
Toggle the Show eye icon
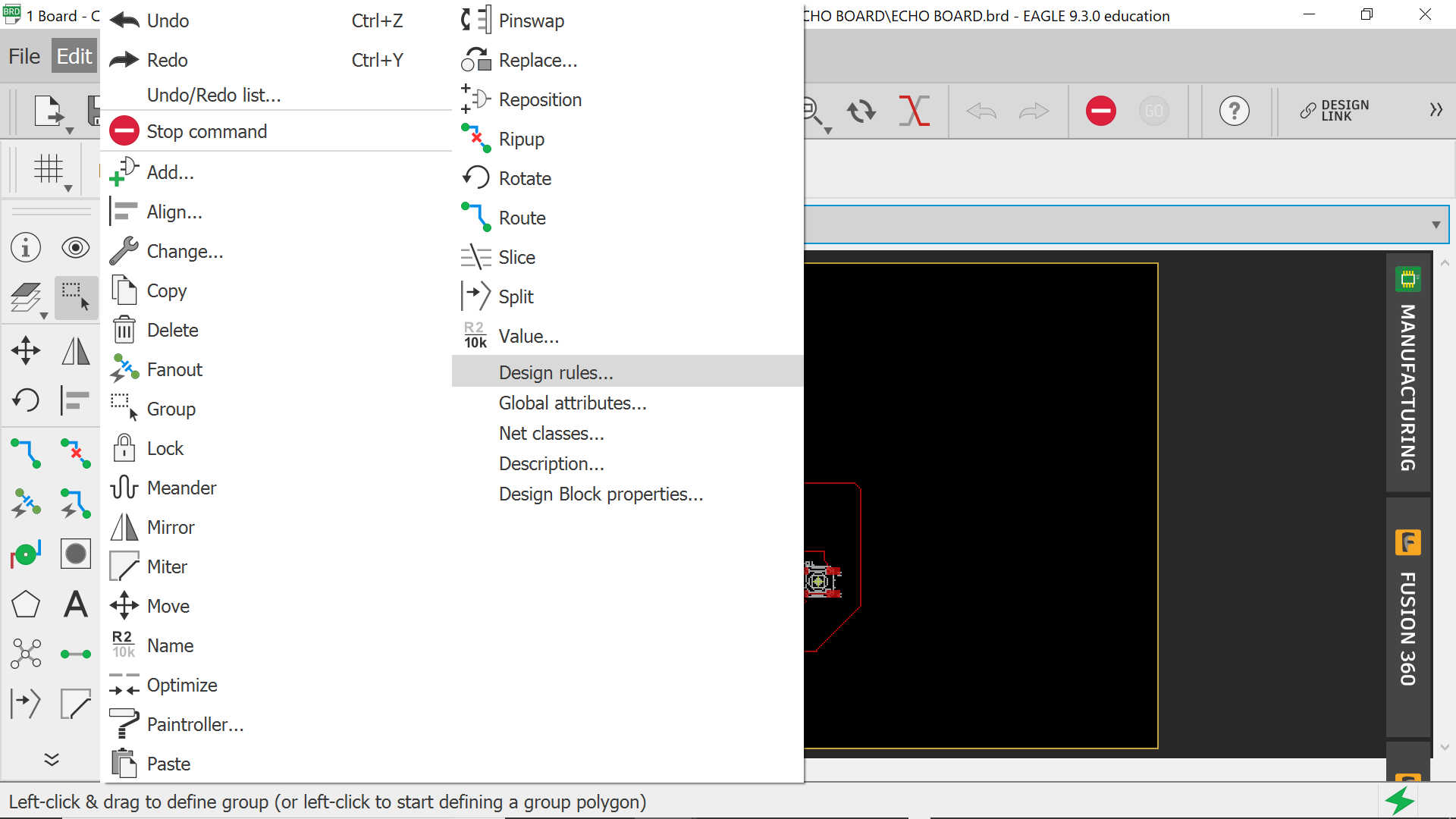[x=75, y=248]
